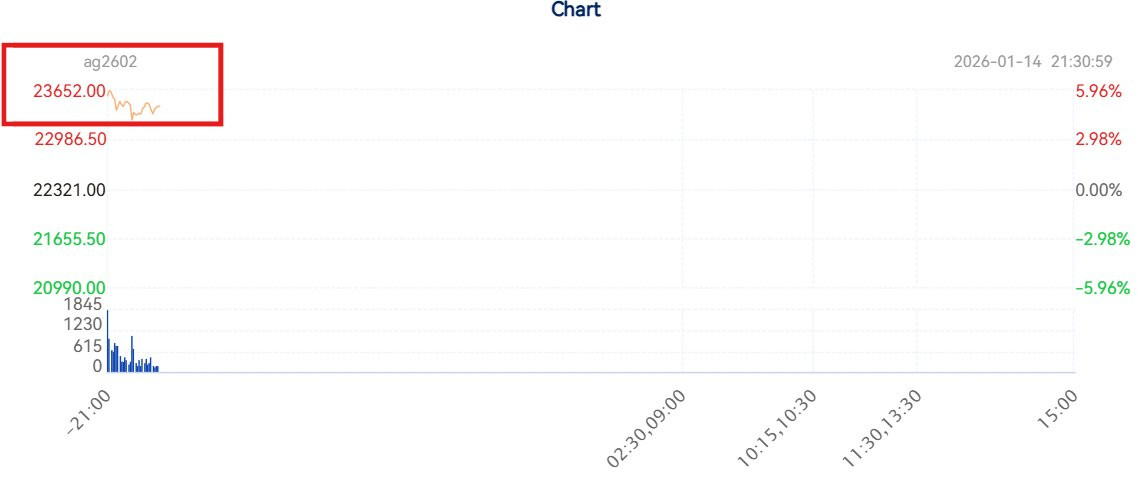Click the 21655.50 green price label

pos(69,239)
